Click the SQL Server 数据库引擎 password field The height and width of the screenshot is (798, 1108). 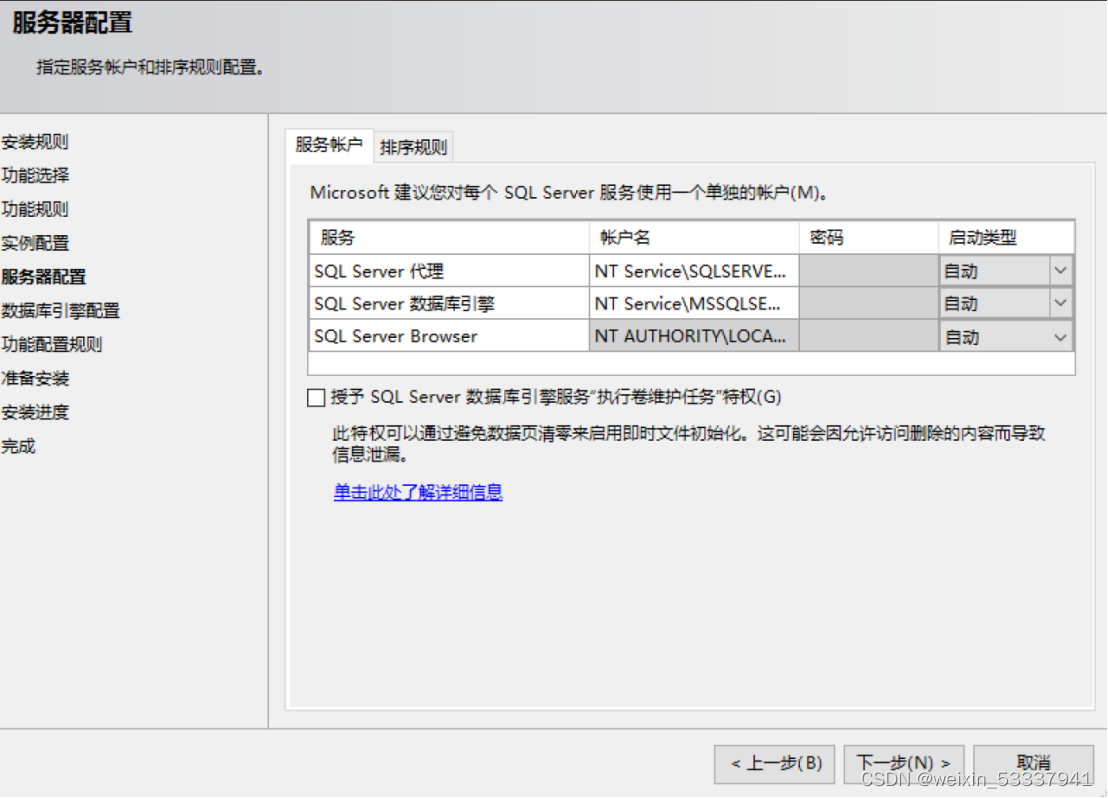click(x=868, y=303)
